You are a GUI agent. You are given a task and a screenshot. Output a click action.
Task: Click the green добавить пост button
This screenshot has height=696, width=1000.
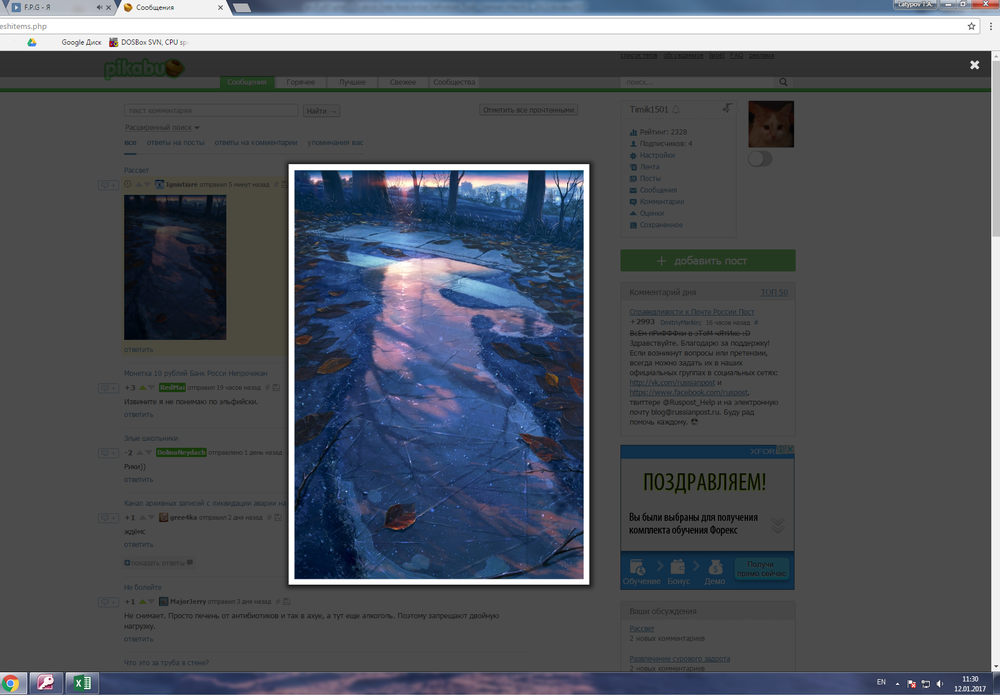708,260
